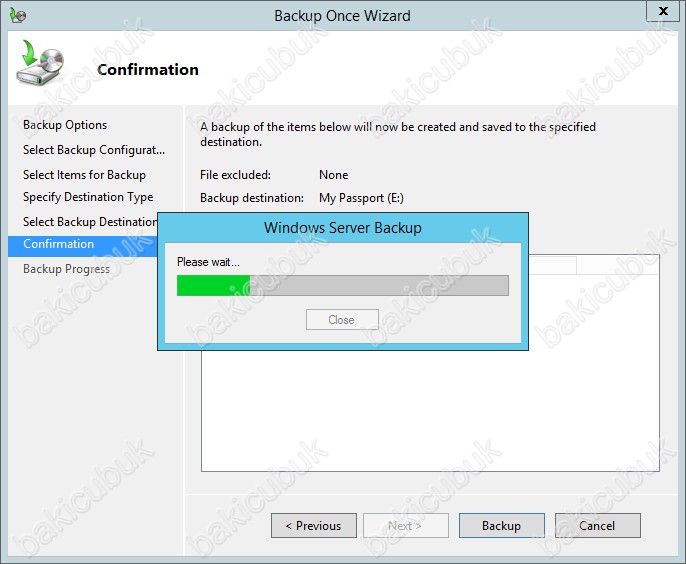Open the Select Backup Configuration step

tap(94, 150)
